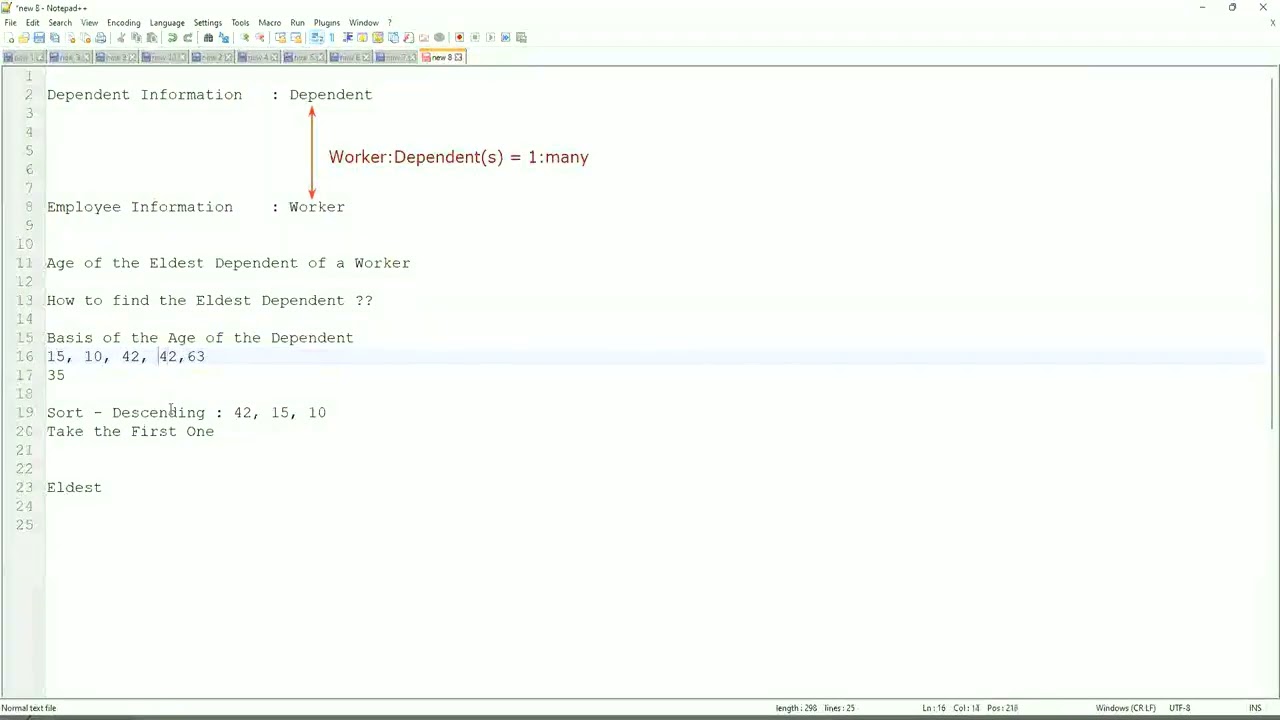Start macro recording with red record icon
The image size is (1280, 720).
click(460, 38)
